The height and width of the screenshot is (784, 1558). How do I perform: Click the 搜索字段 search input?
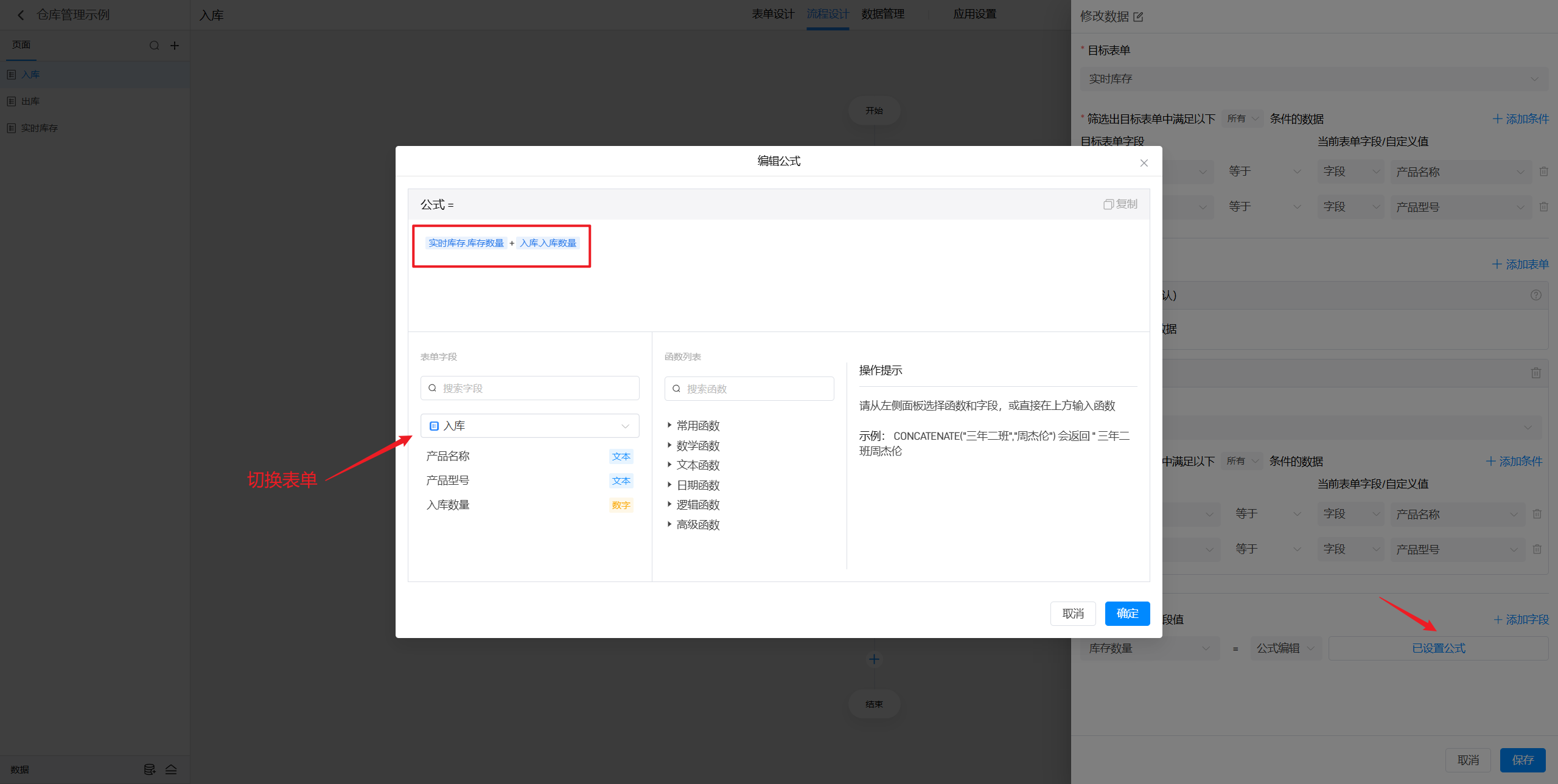pyautogui.click(x=529, y=388)
